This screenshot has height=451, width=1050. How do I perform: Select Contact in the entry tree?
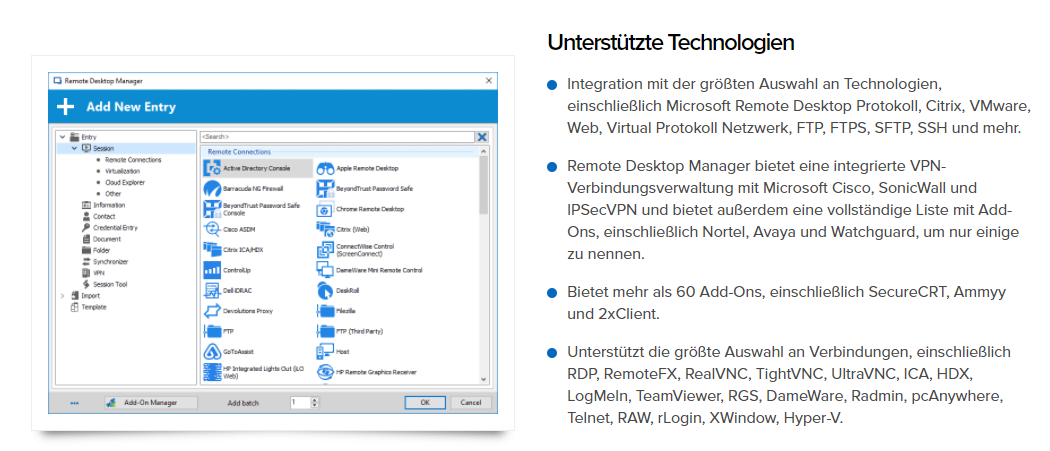(x=104, y=216)
